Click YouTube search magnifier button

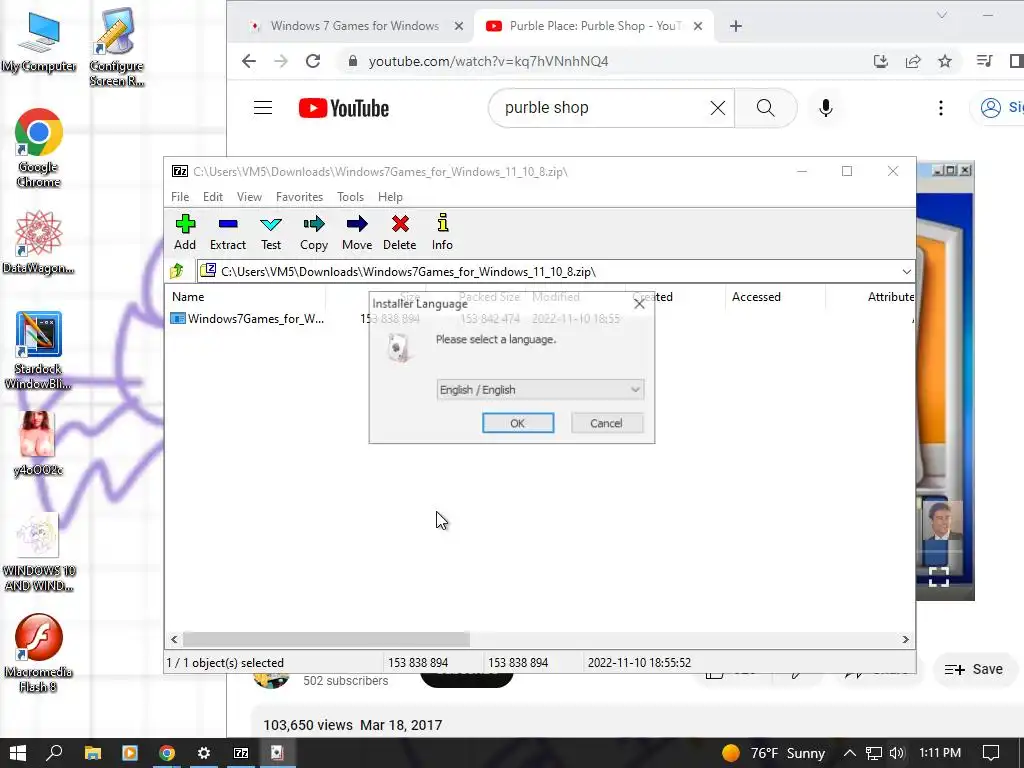[765, 108]
